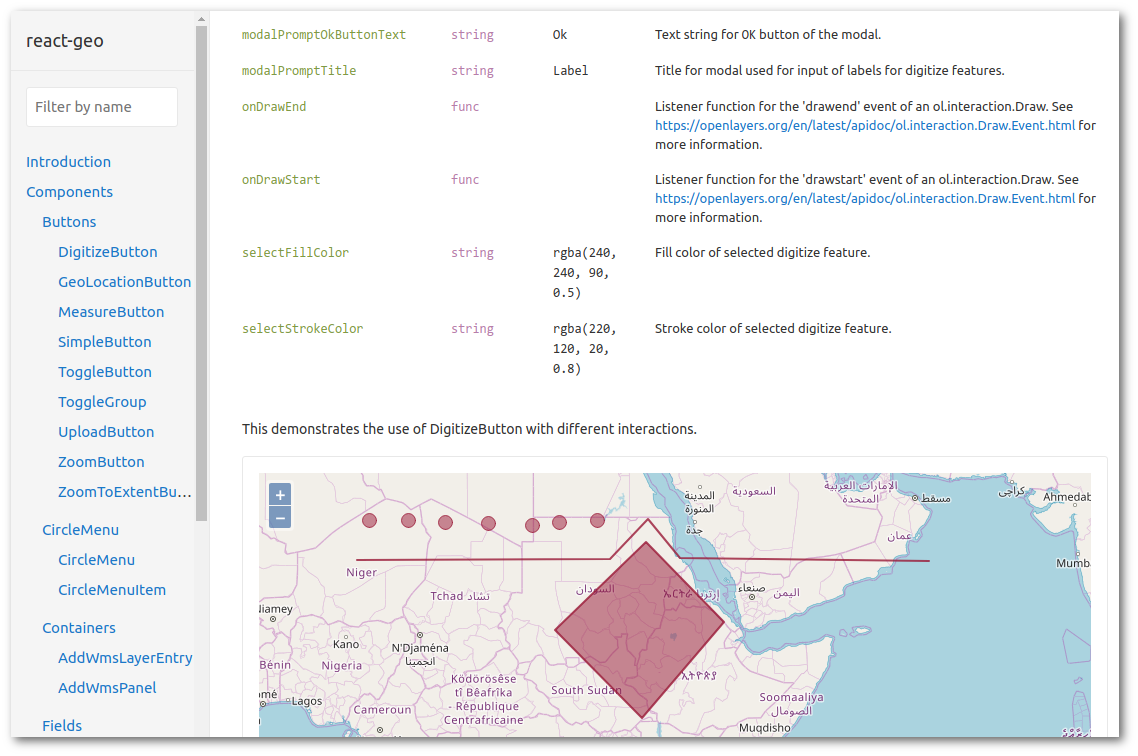1138x756 pixels.
Task: Click the 'Cameroun' label on the map
Action: pyautogui.click(x=382, y=710)
